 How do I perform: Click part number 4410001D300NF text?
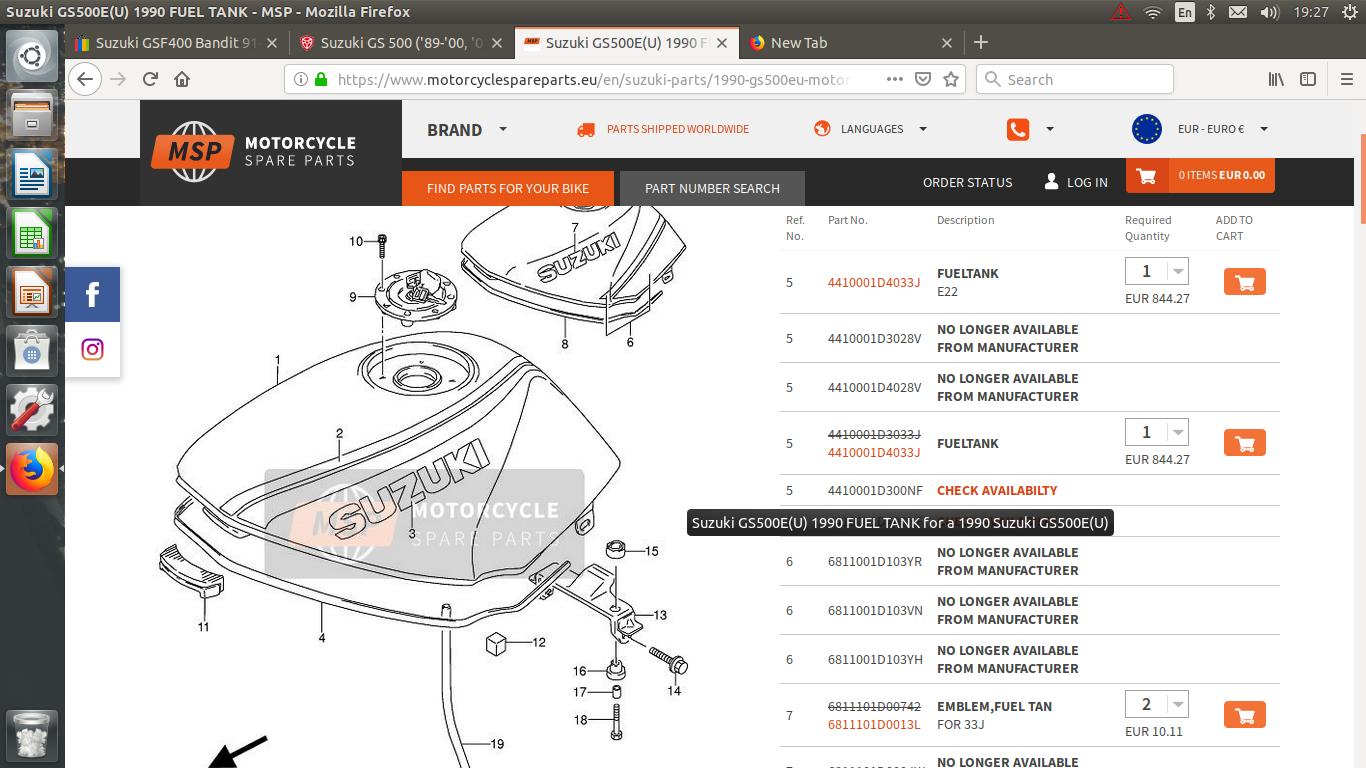875,490
